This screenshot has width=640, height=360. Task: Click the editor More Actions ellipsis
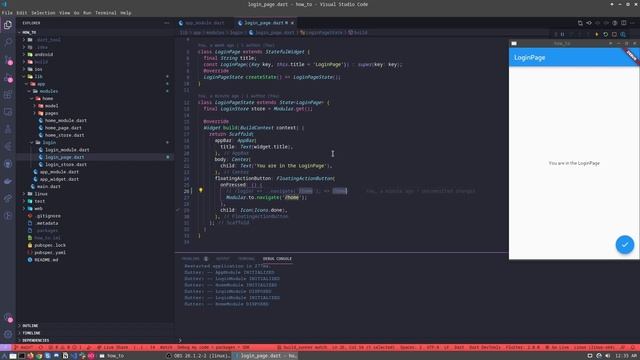[x=632, y=23]
